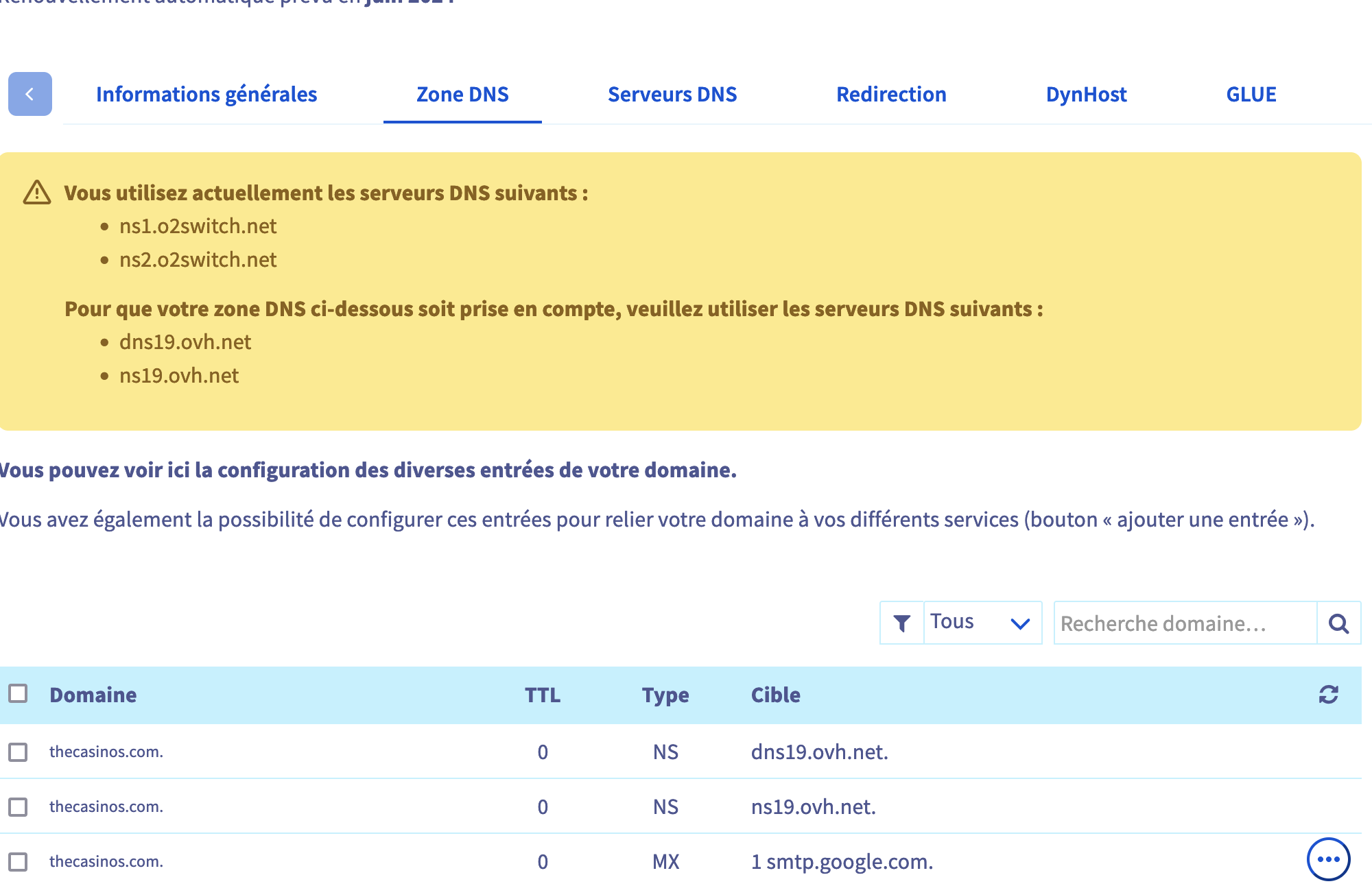Click the Recherche domaine search field

point(1184,623)
